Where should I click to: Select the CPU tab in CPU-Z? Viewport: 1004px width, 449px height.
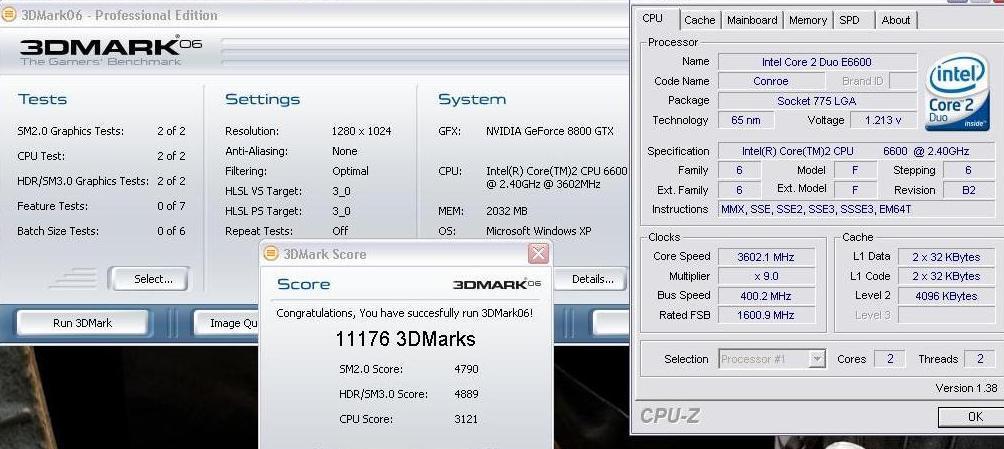(x=652, y=19)
